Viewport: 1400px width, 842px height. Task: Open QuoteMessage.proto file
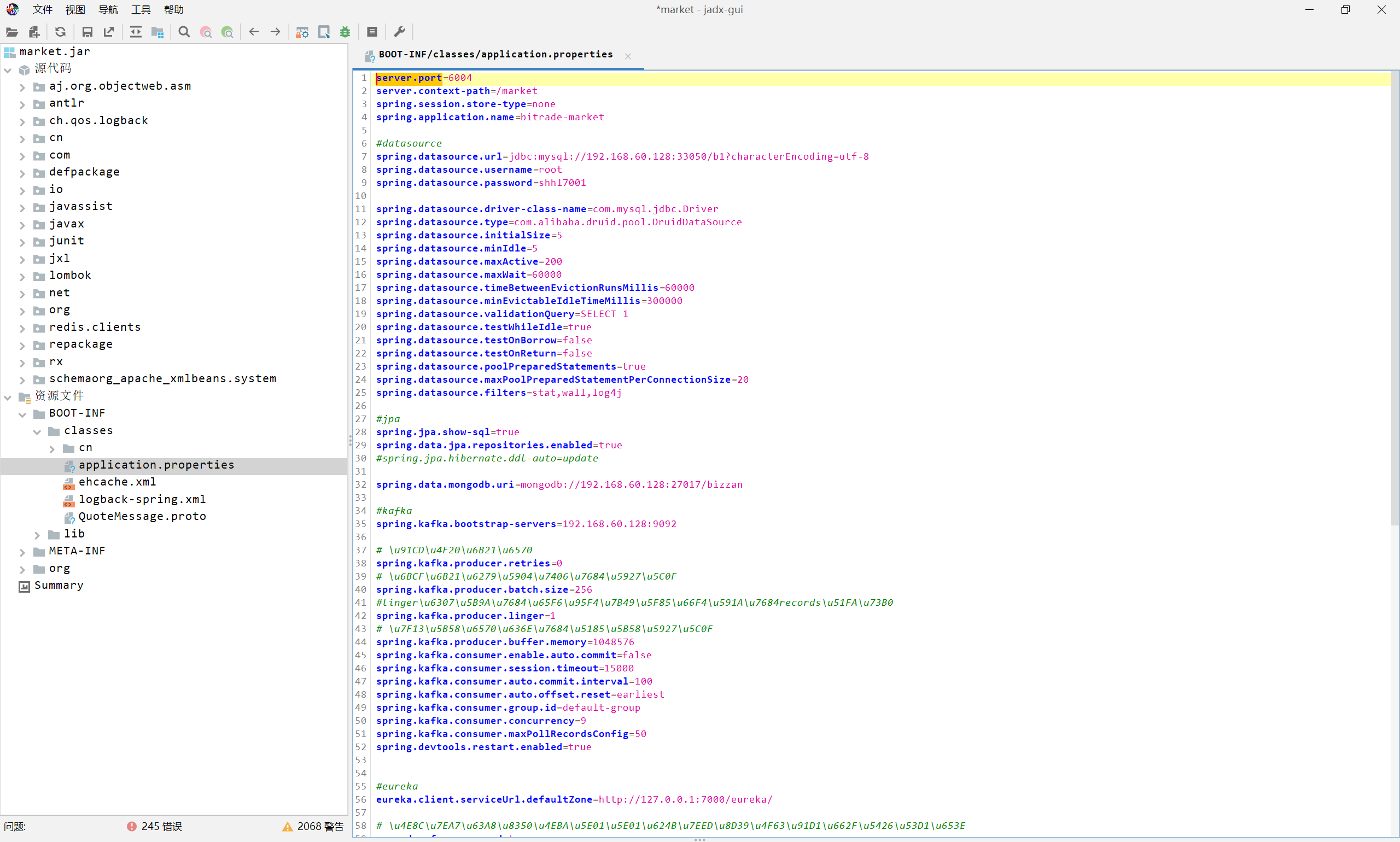pyautogui.click(x=142, y=516)
